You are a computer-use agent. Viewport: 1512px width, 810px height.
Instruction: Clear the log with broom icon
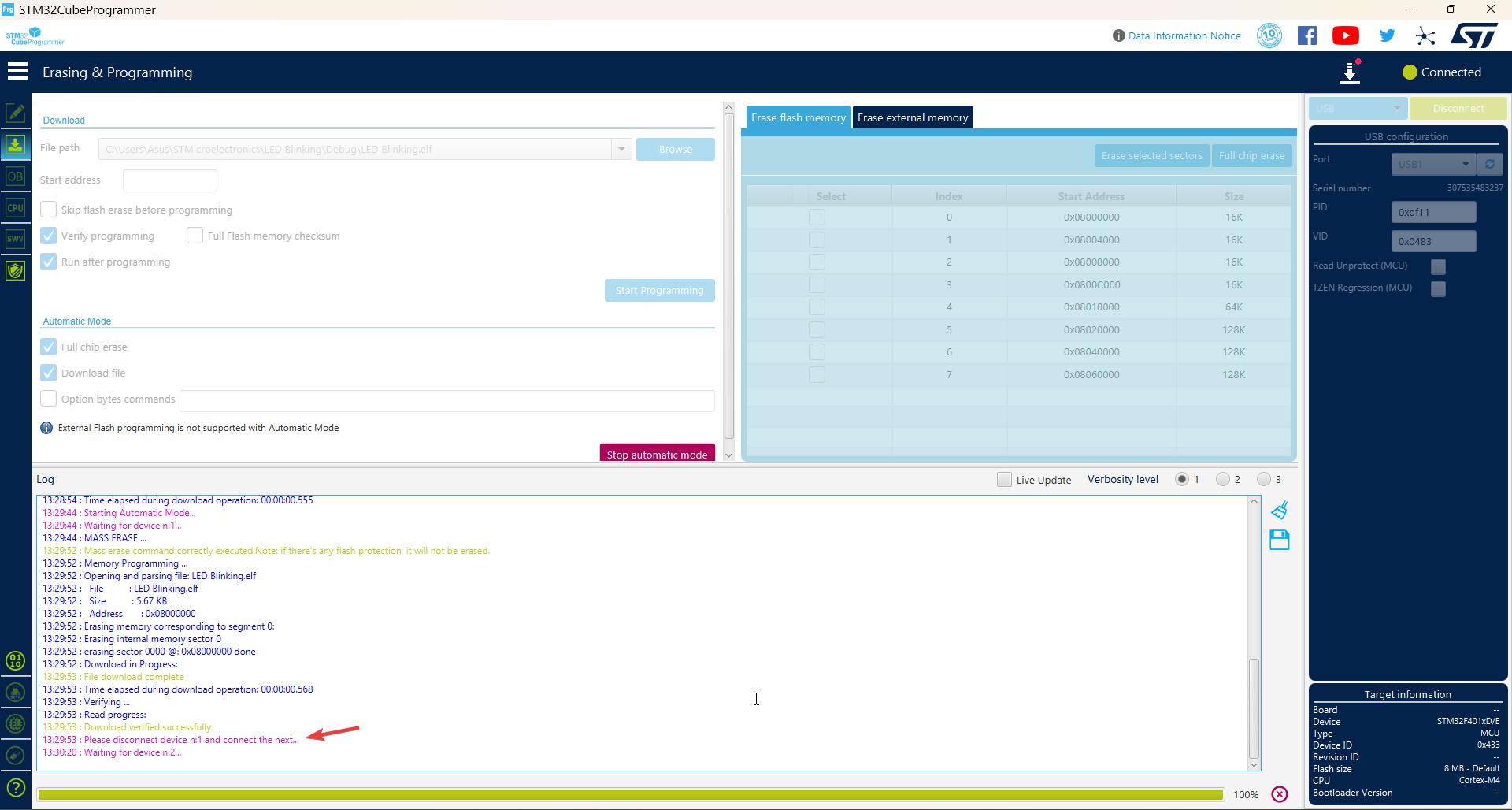(1280, 510)
